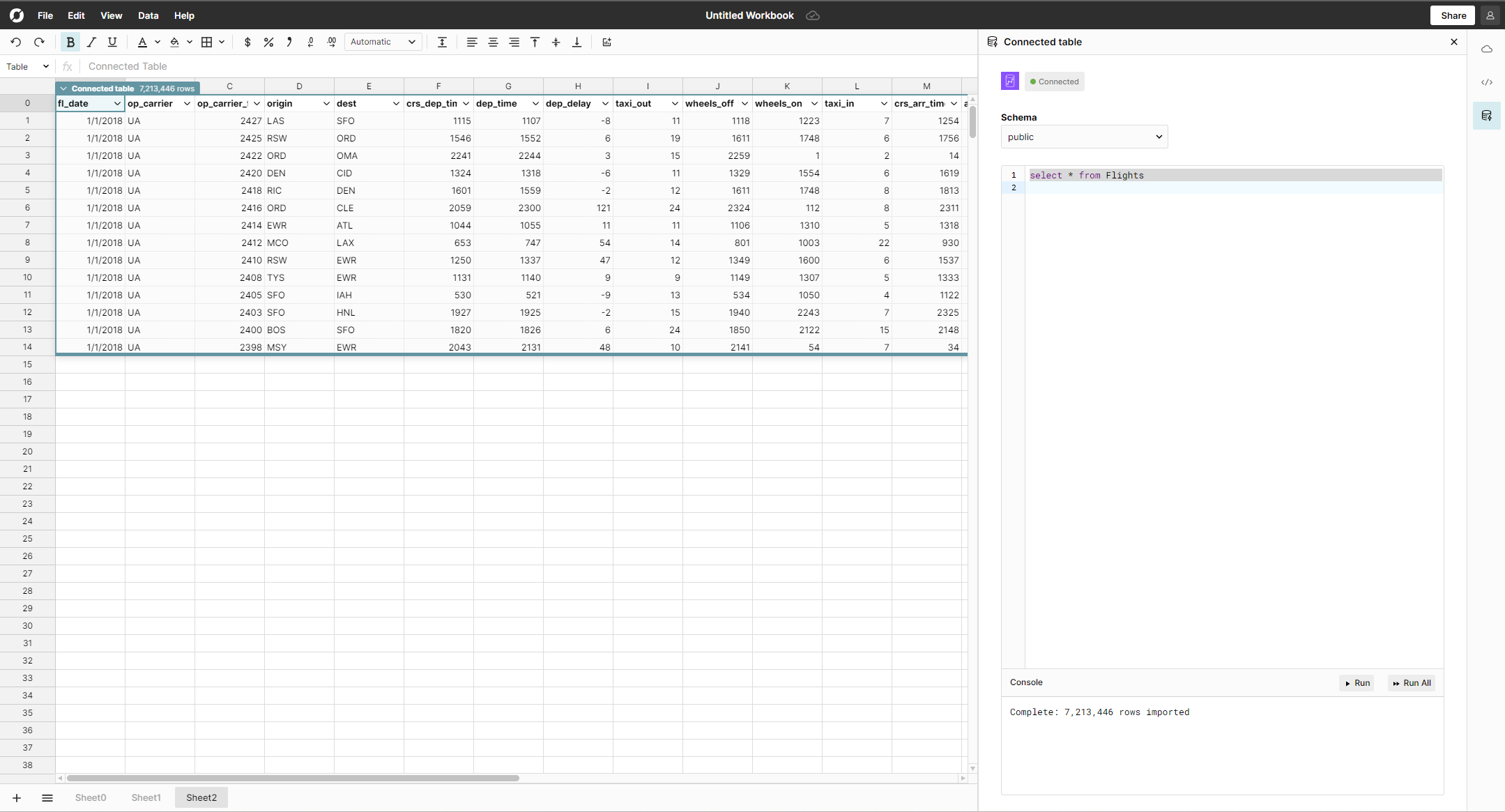
Task: Pick text color with underlined A
Action: point(142,42)
